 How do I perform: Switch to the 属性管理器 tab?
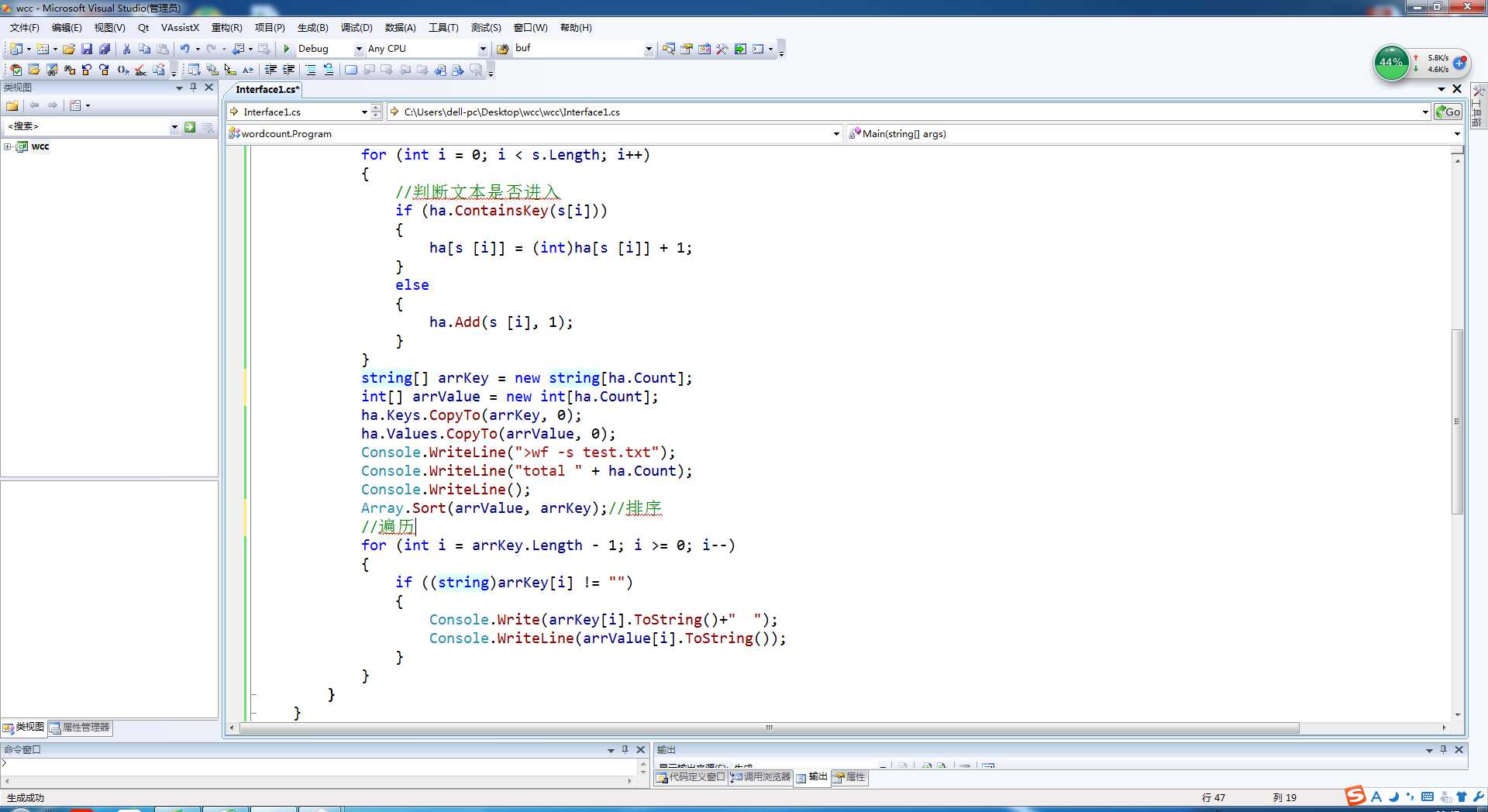pos(81,728)
